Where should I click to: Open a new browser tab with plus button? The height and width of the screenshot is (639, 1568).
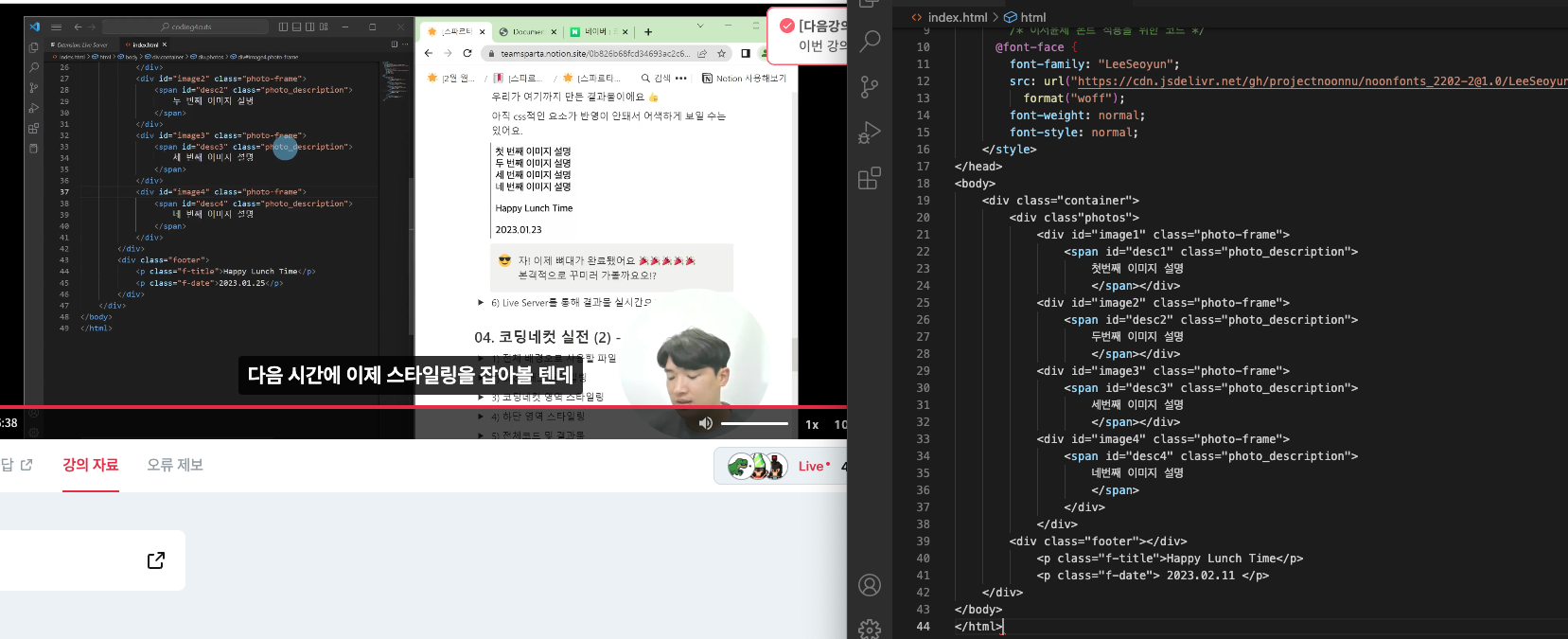(x=648, y=31)
